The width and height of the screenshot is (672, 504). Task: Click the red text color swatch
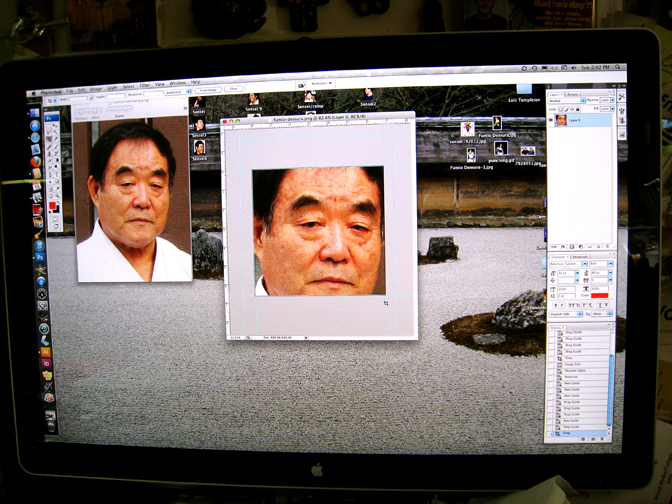pyautogui.click(x=599, y=295)
